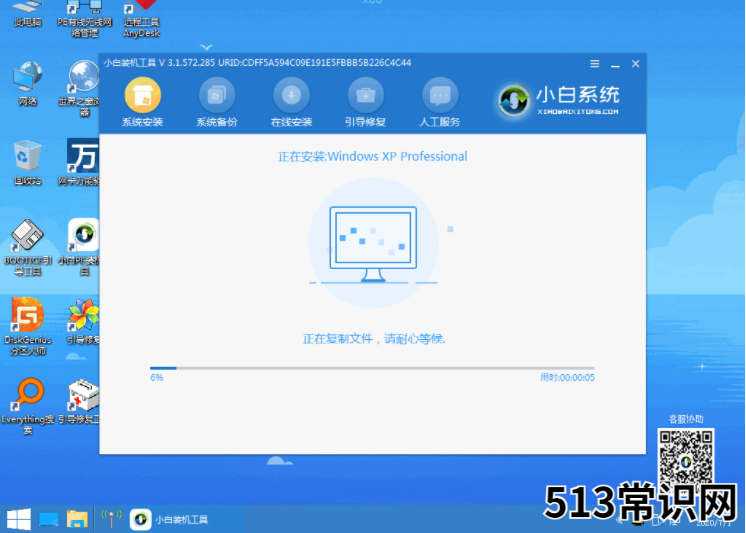Open 远程工具 AnyDesk desktop shortcut
Screen dimensions: 746x533
[141, 19]
